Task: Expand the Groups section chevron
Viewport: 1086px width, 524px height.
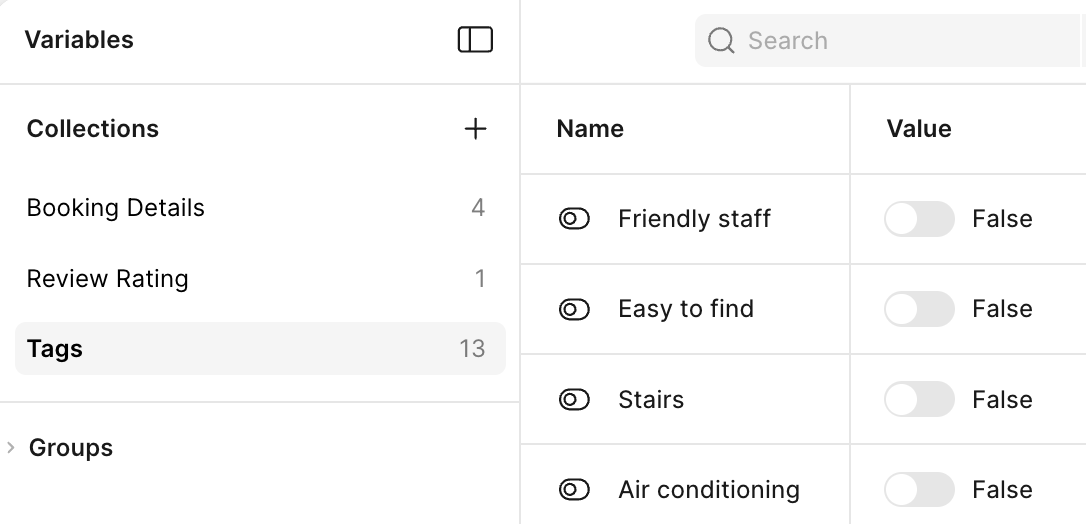Action: coord(10,448)
